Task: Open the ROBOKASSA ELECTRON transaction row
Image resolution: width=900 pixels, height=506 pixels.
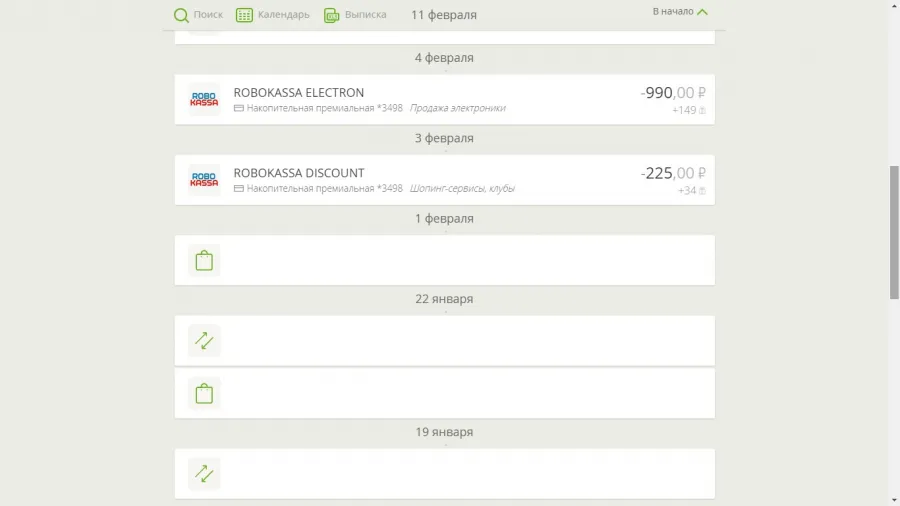Action: 445,100
